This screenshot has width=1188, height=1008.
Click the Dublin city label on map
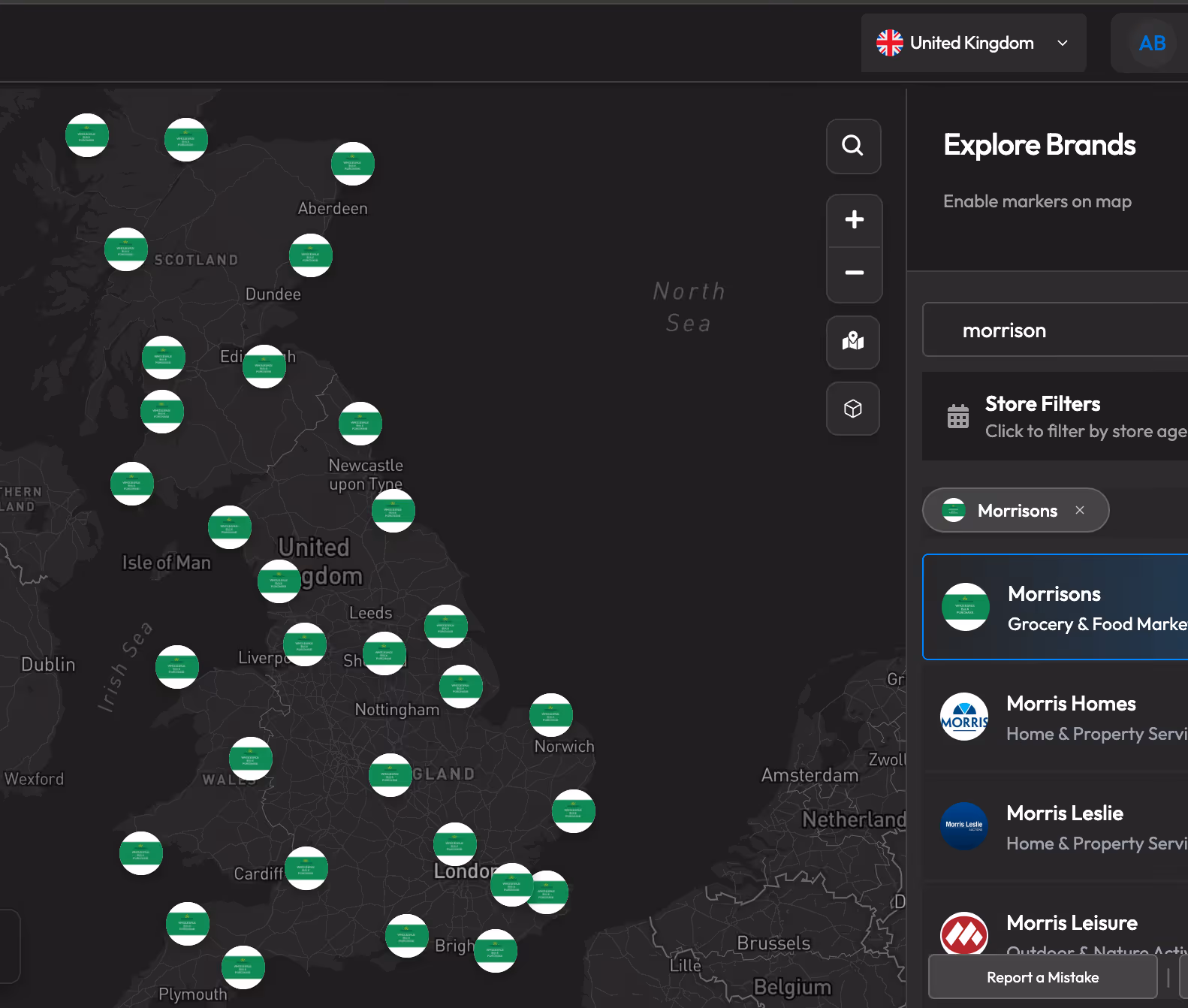click(48, 665)
